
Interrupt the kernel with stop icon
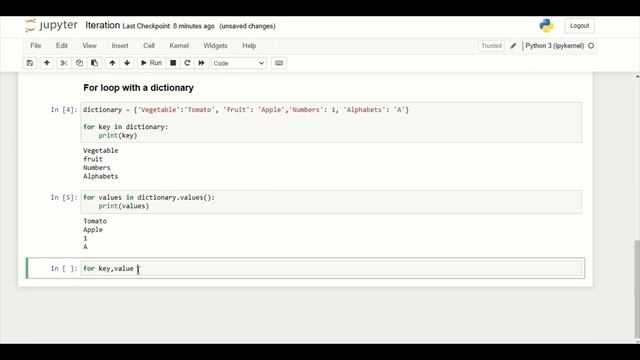tap(173, 63)
